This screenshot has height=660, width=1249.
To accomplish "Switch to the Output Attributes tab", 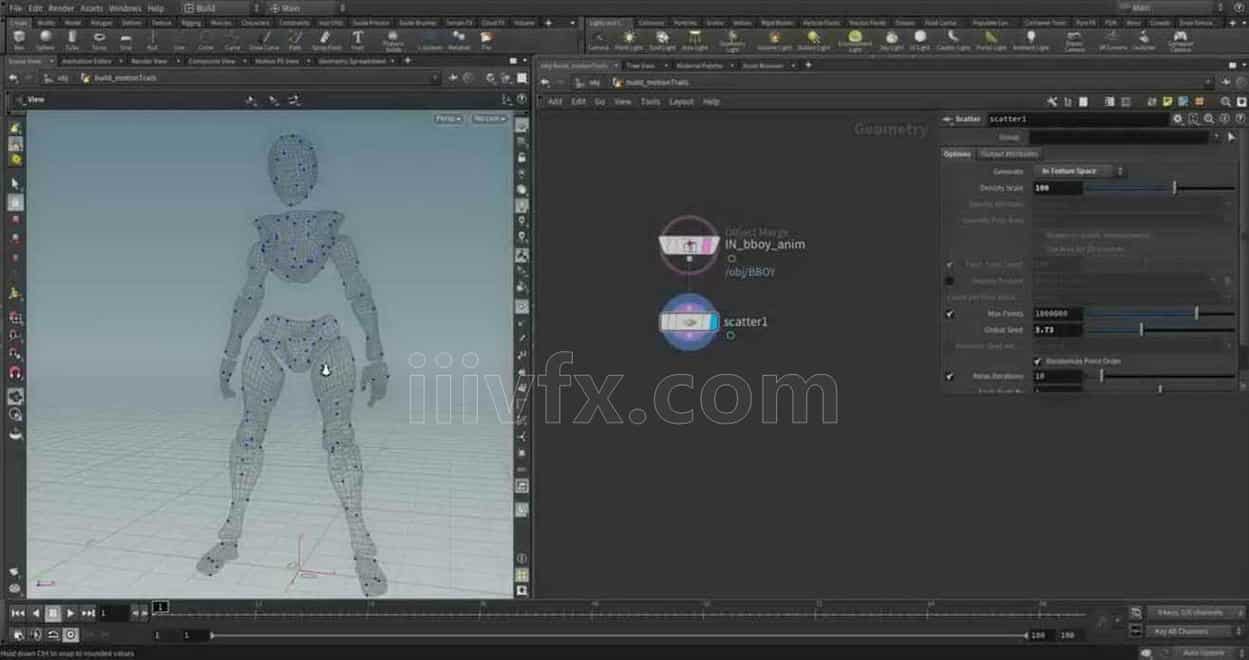I will [x=1008, y=154].
